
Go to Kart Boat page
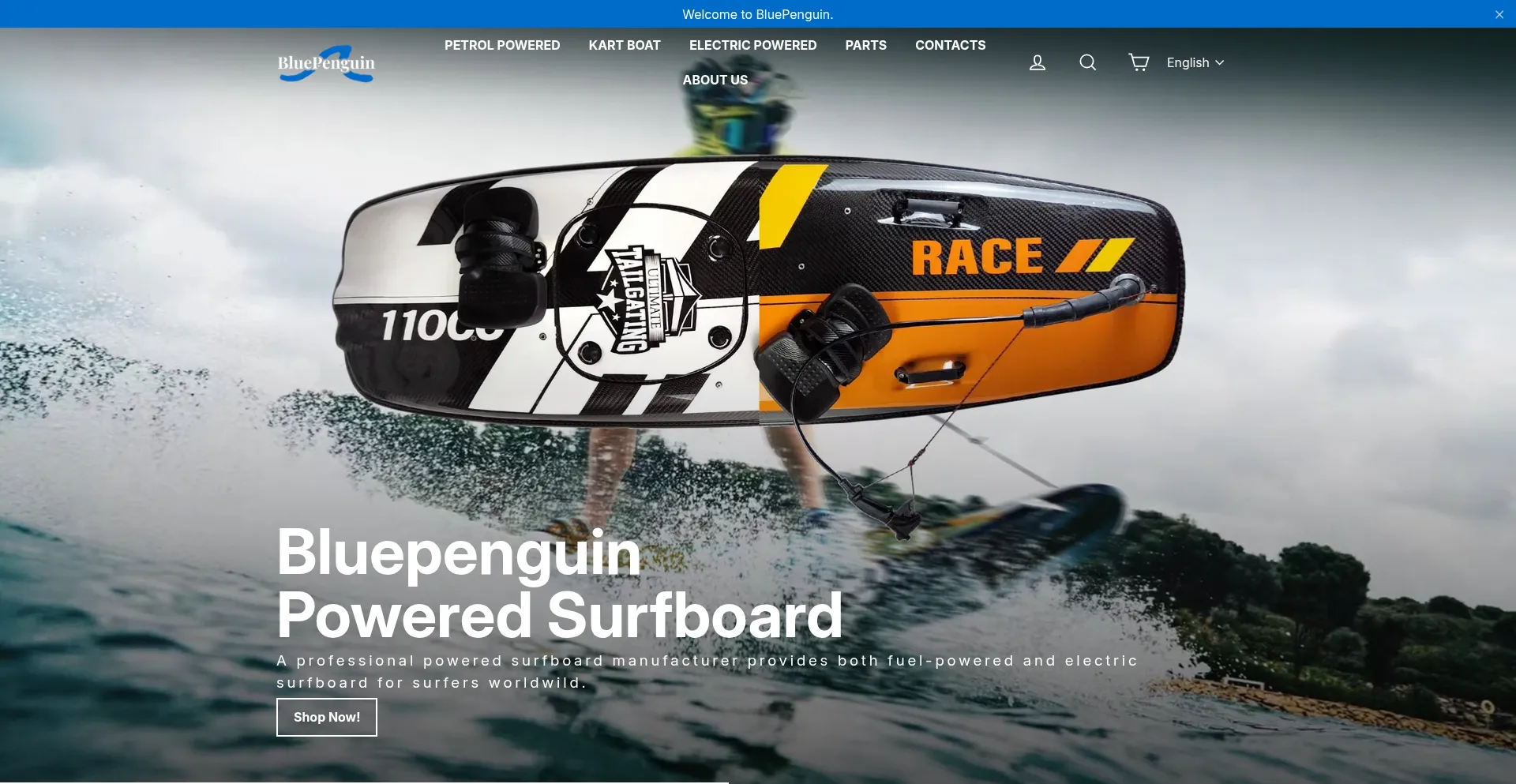[624, 45]
